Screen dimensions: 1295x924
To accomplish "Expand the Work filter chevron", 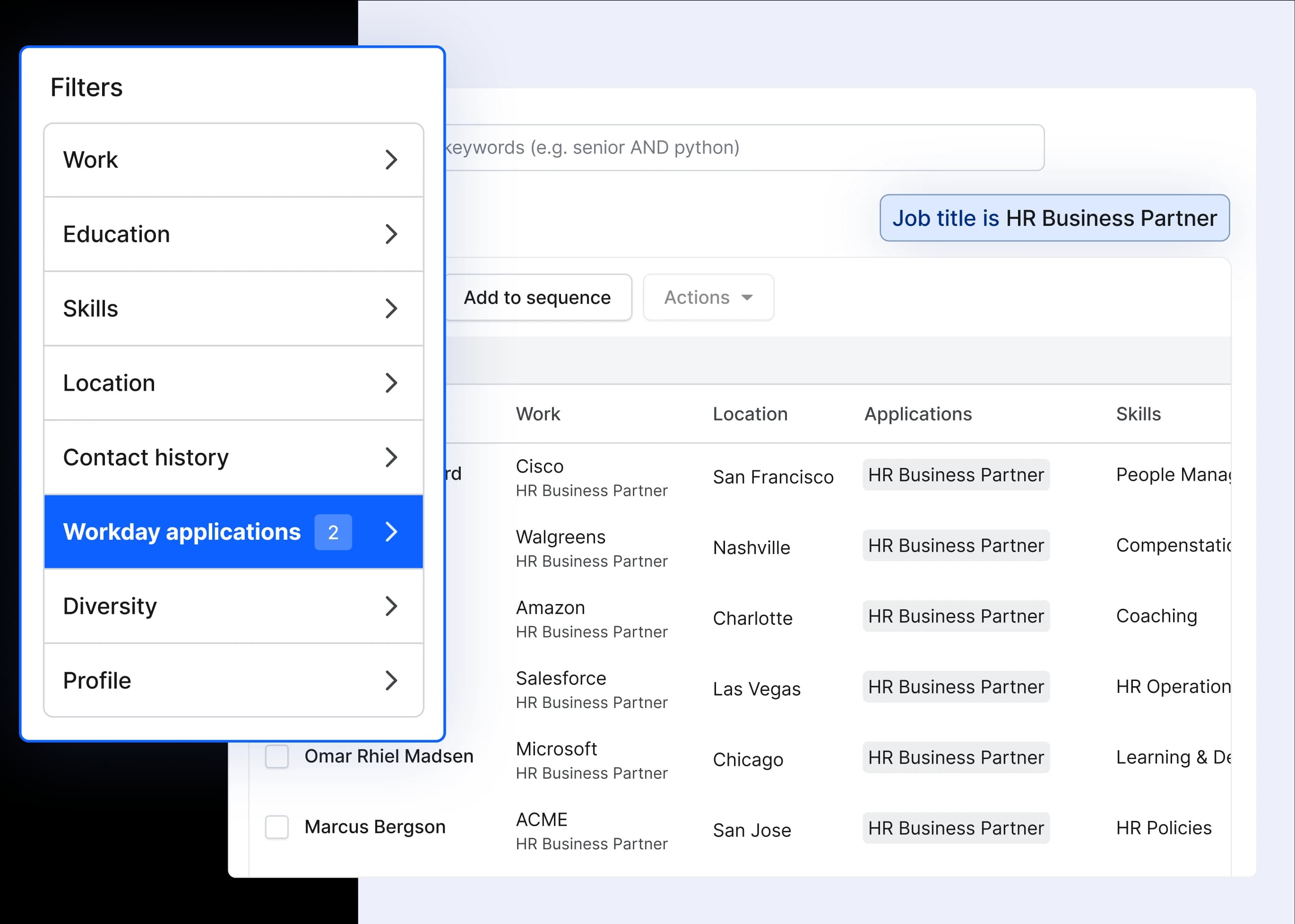I will (391, 160).
